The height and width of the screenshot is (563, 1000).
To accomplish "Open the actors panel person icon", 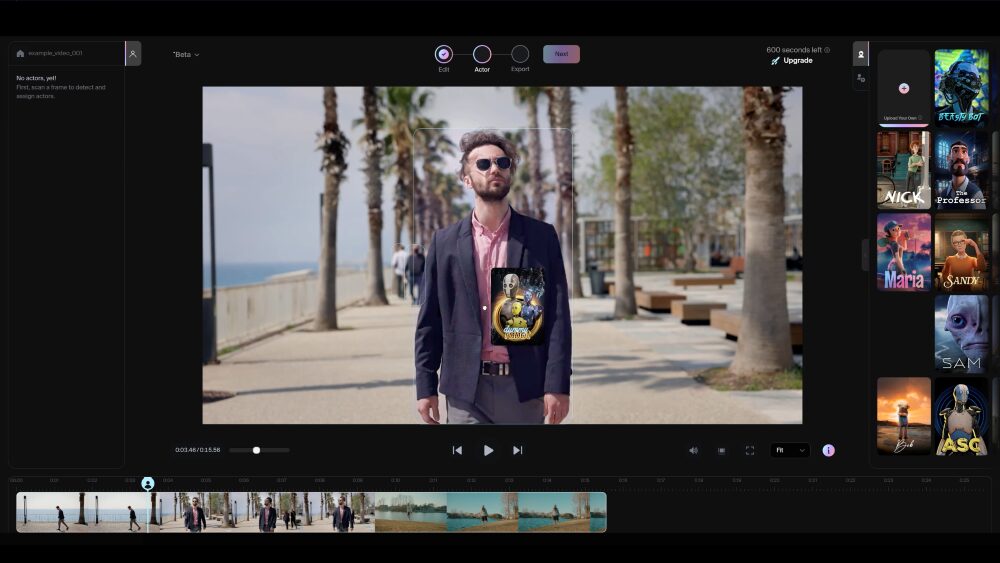I will [133, 54].
